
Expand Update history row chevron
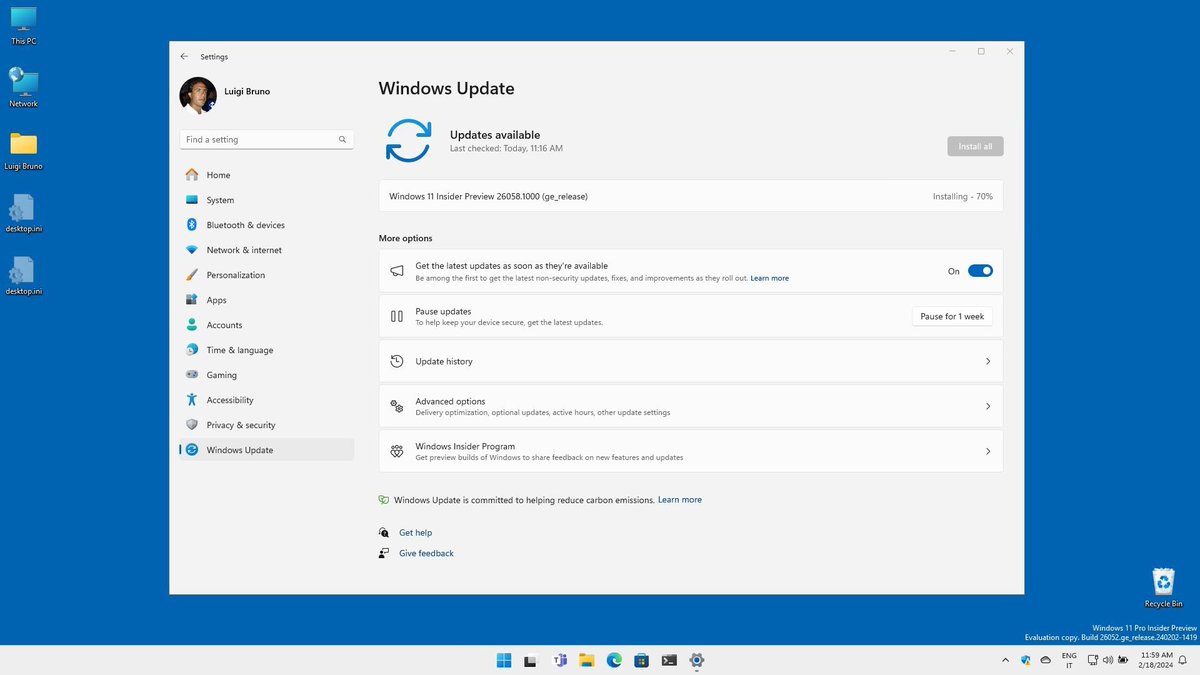988,361
